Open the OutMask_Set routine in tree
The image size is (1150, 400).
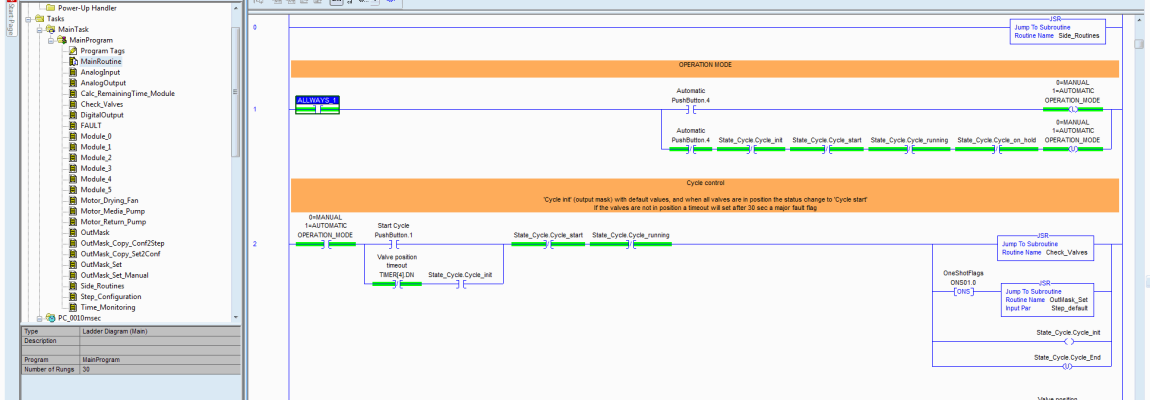click(101, 264)
